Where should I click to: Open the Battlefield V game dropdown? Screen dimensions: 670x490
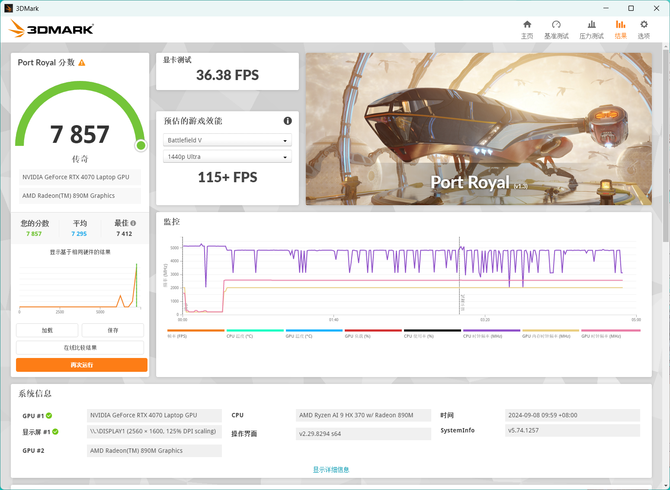coord(227,140)
